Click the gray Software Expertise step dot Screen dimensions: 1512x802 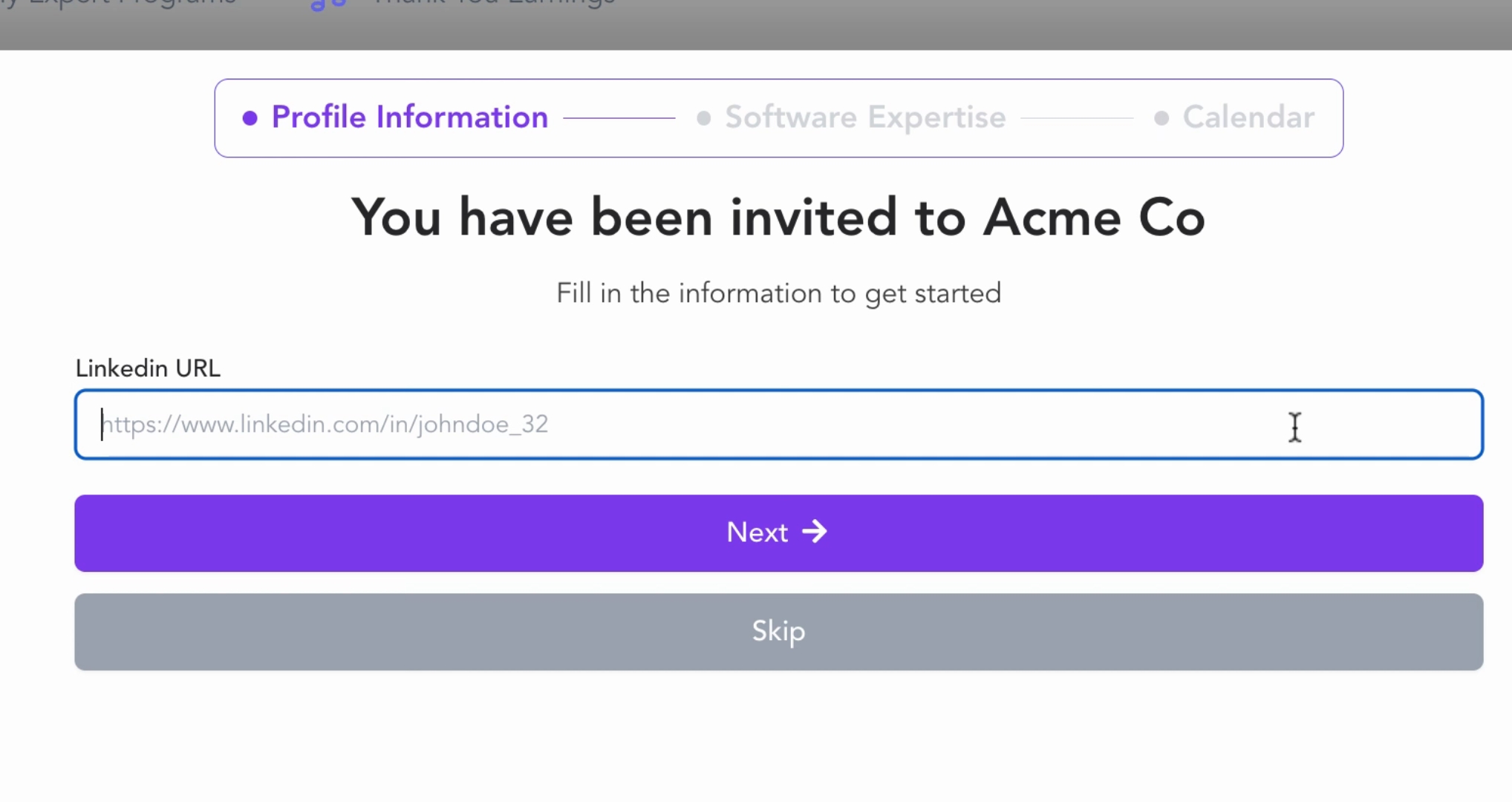[x=703, y=118]
